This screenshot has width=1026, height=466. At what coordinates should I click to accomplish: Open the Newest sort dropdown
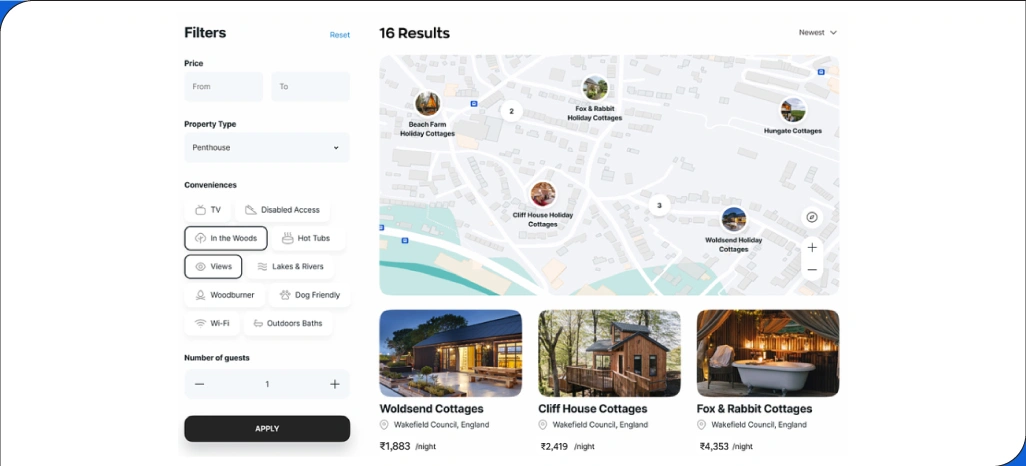tap(818, 32)
